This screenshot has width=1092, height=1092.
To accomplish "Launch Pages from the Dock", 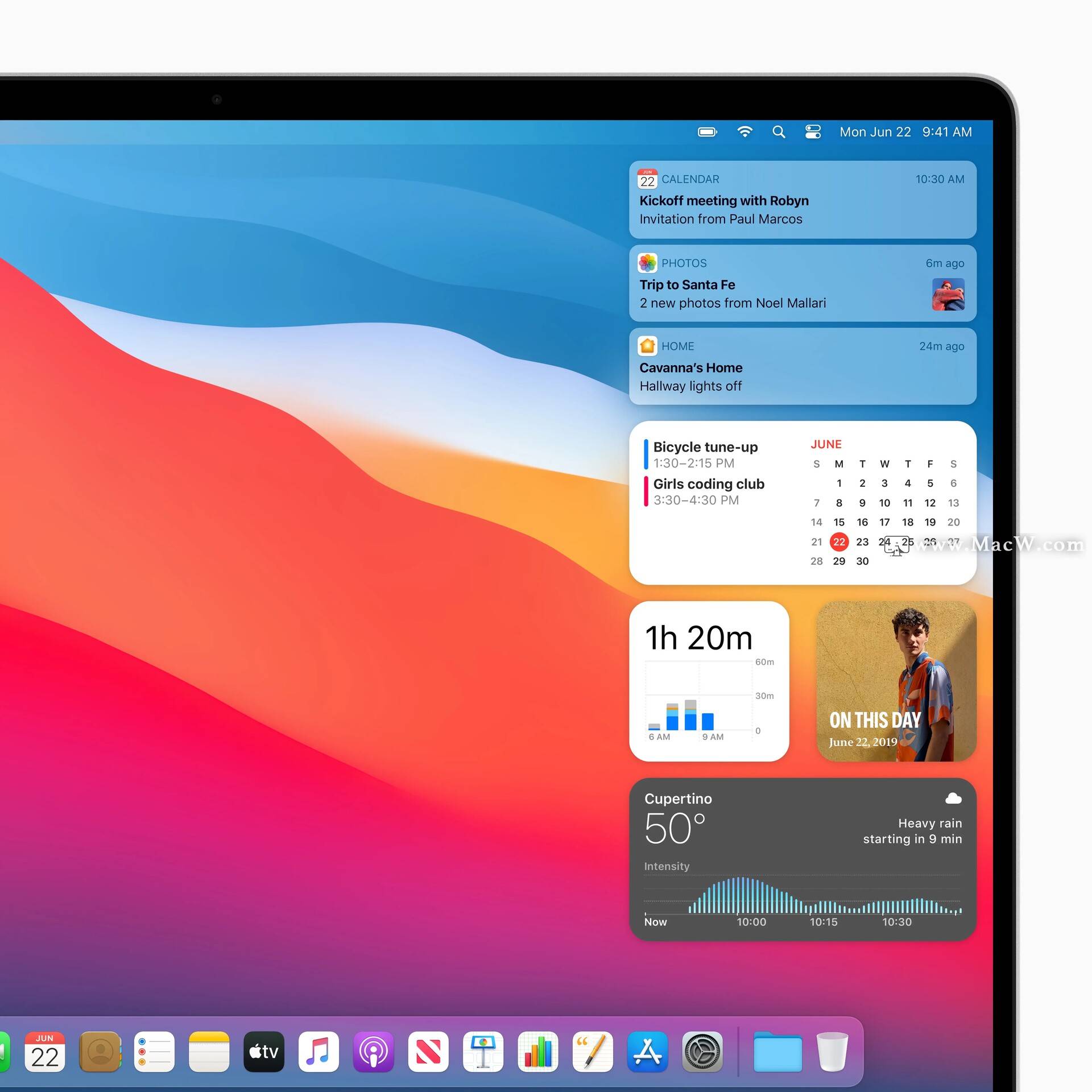I will [x=593, y=1052].
